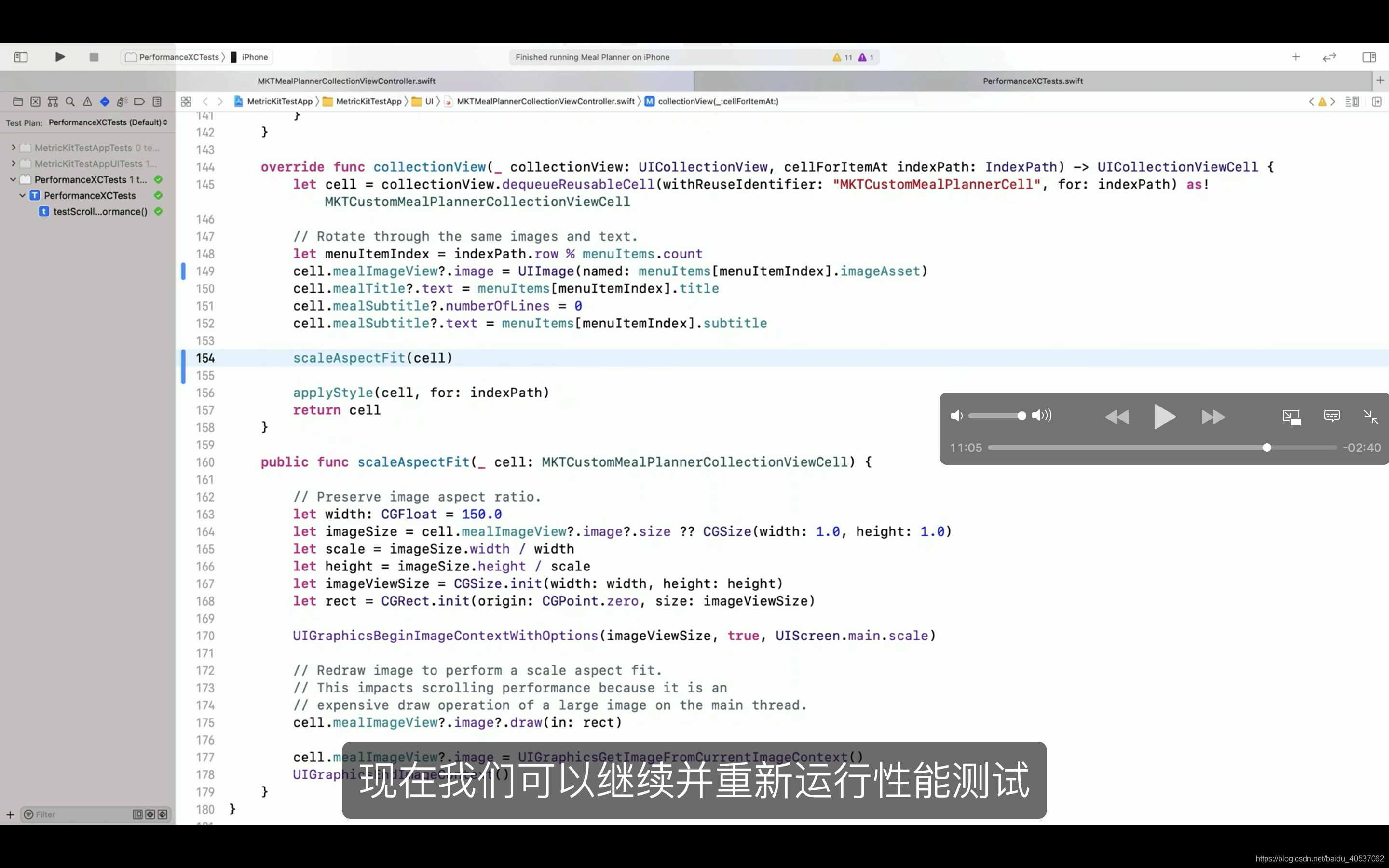This screenshot has height=868, width=1389.
Task: Open the project navigator folder icon
Action: pyautogui.click(x=18, y=102)
